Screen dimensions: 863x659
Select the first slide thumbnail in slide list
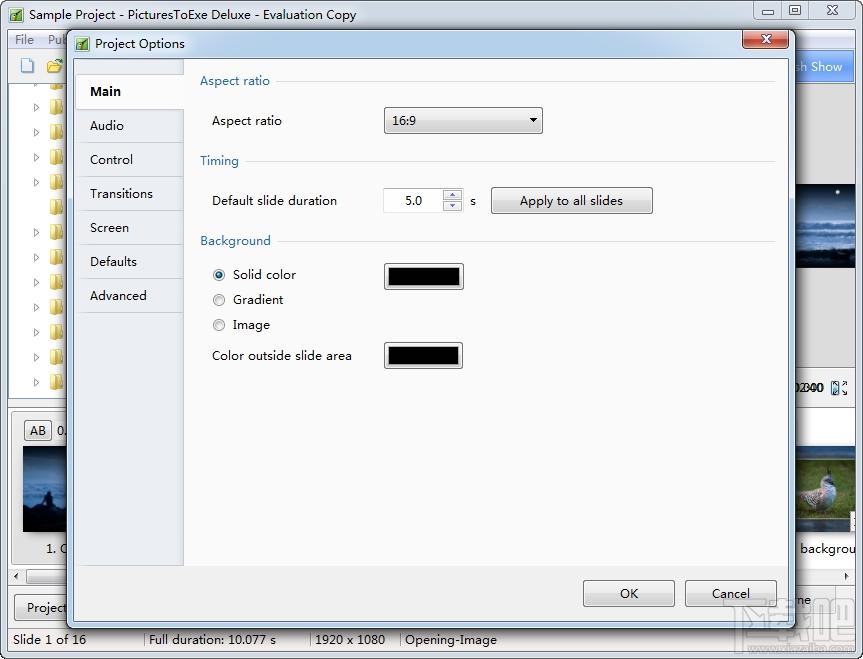[45, 489]
